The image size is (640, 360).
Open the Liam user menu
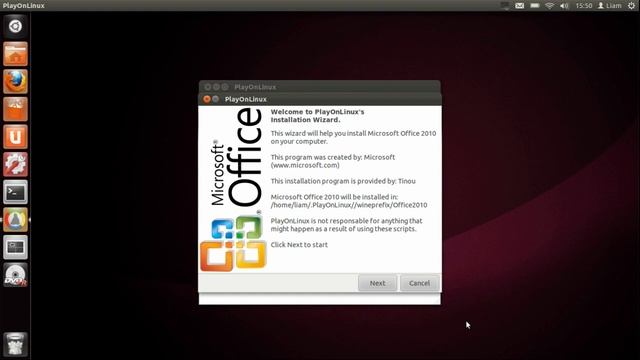(610, 6)
